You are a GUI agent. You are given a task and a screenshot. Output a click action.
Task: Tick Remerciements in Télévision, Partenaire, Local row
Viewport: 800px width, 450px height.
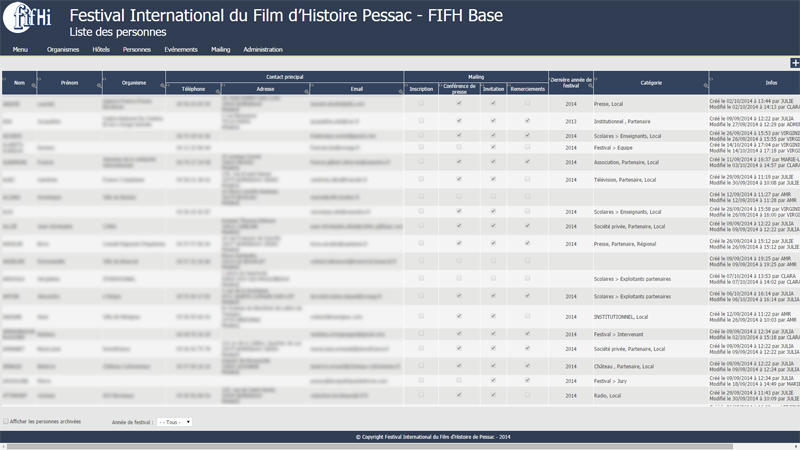527,179
